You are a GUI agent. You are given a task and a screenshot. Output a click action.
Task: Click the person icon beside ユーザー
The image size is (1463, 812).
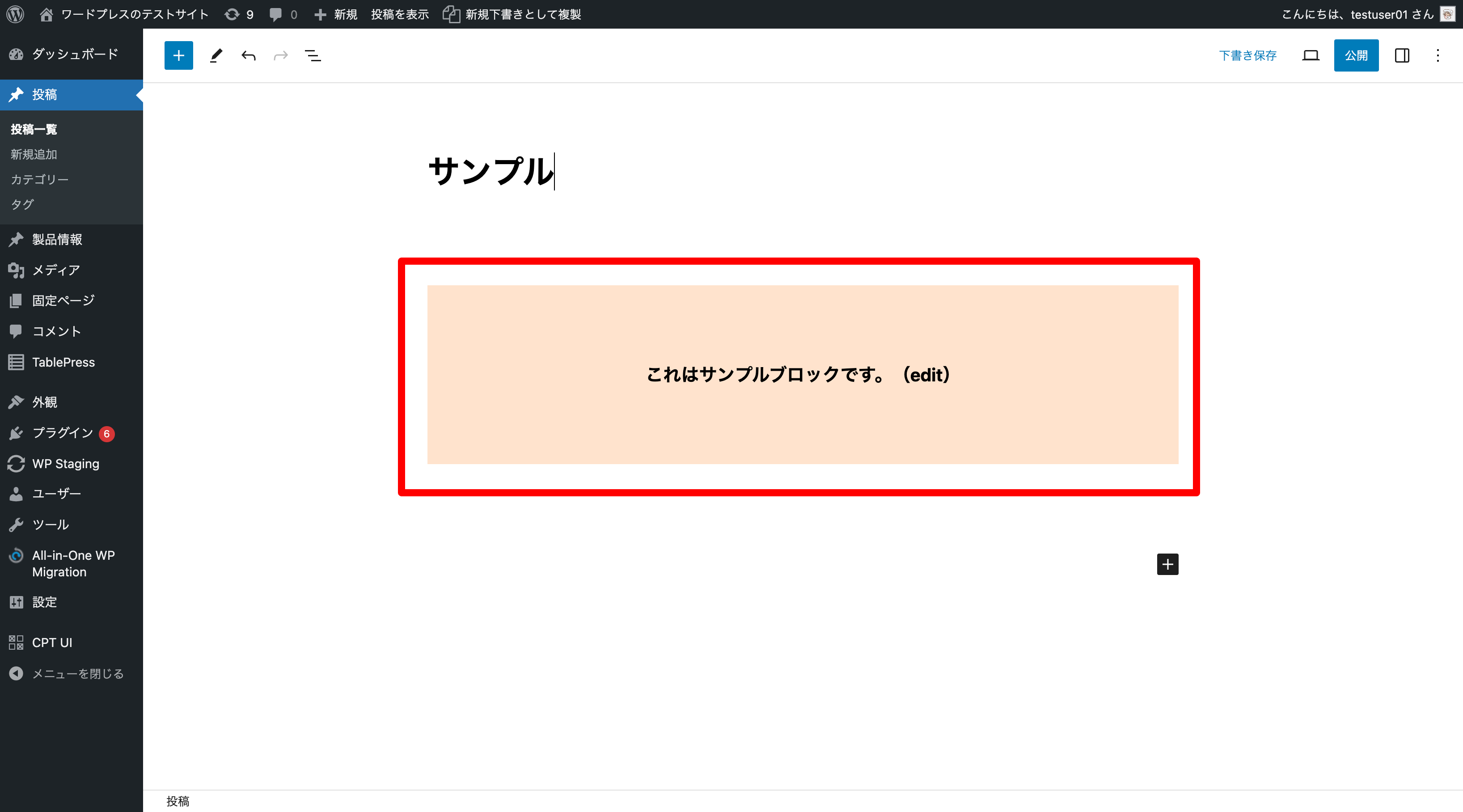pos(16,494)
